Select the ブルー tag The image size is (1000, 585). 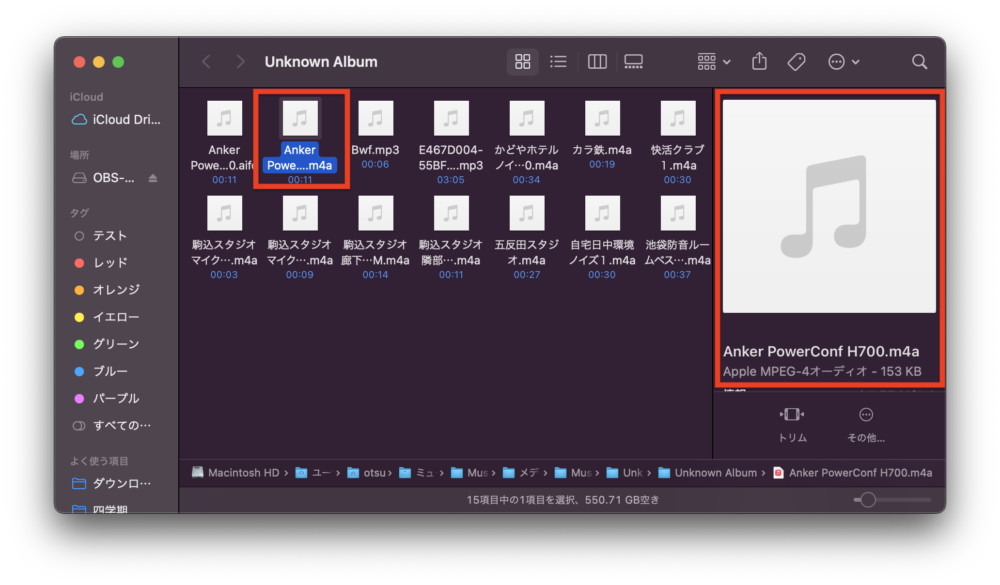pyautogui.click(x=101, y=371)
